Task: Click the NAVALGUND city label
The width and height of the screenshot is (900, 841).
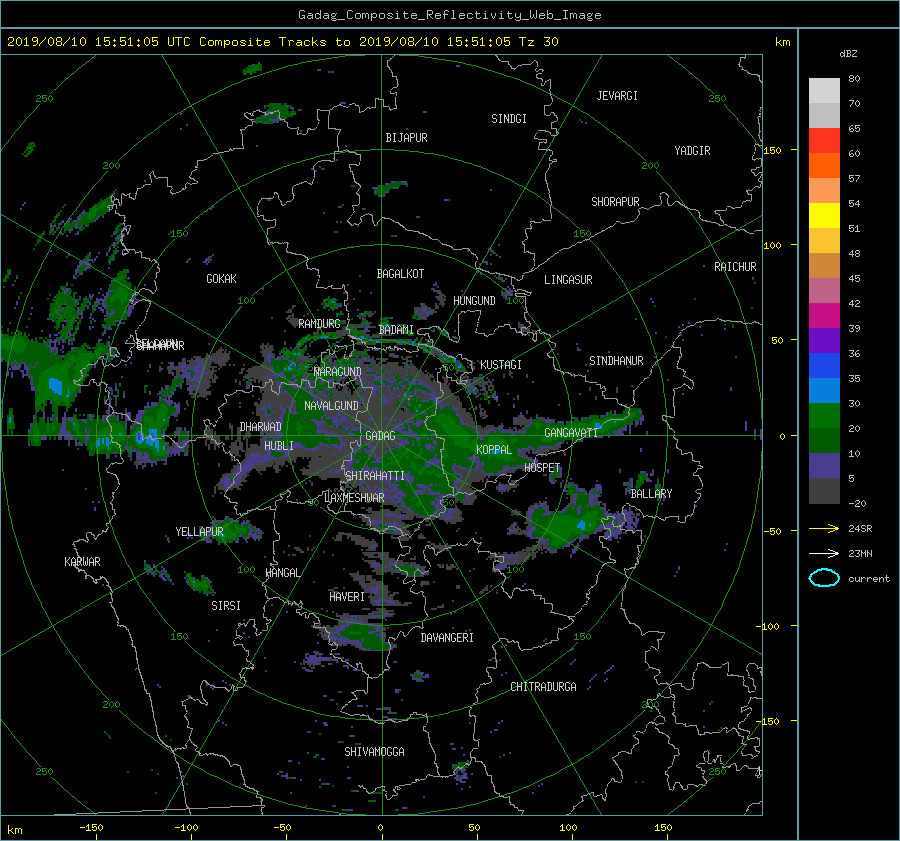Action: [x=331, y=406]
